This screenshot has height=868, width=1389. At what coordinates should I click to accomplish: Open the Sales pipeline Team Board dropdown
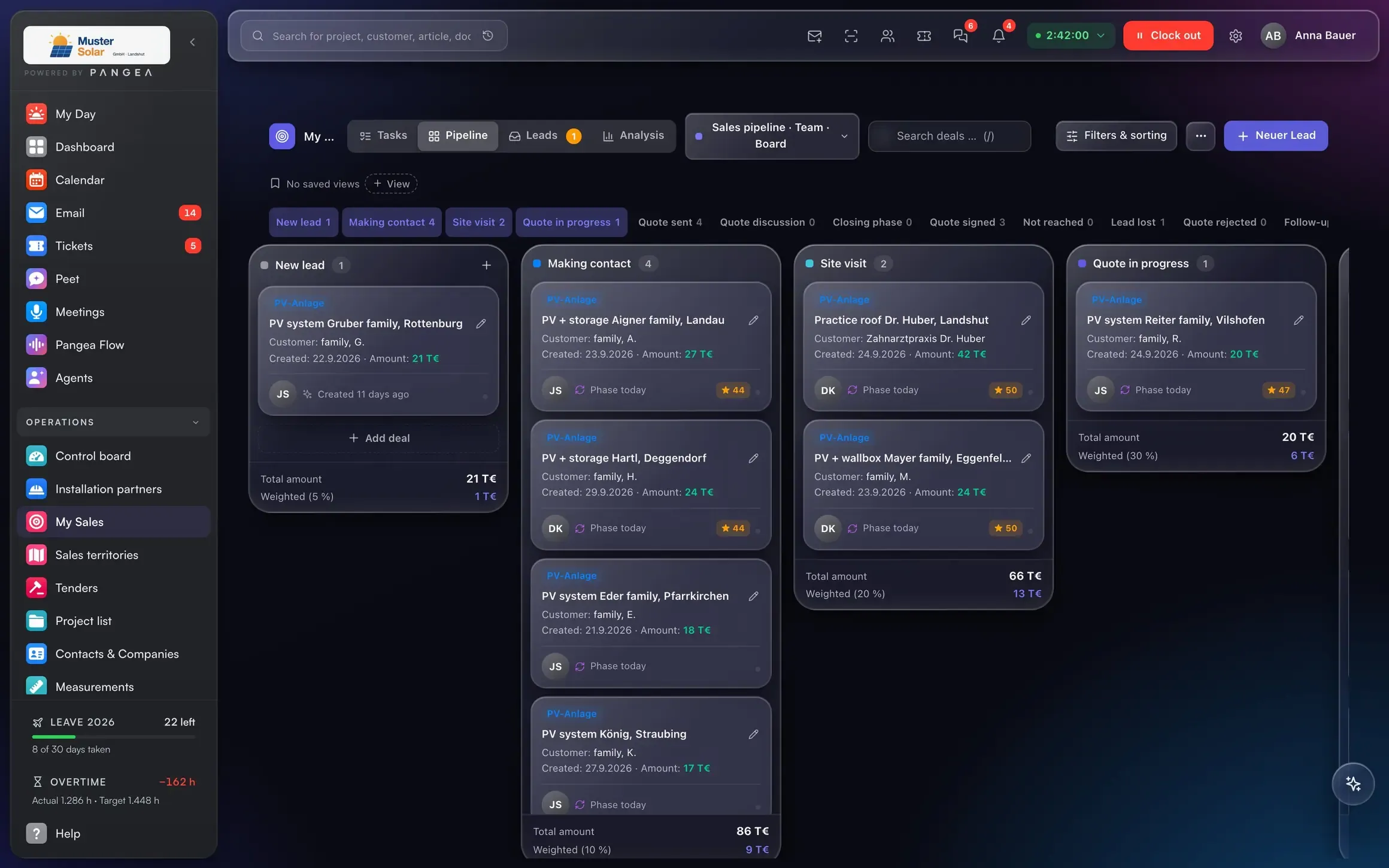[x=771, y=136]
